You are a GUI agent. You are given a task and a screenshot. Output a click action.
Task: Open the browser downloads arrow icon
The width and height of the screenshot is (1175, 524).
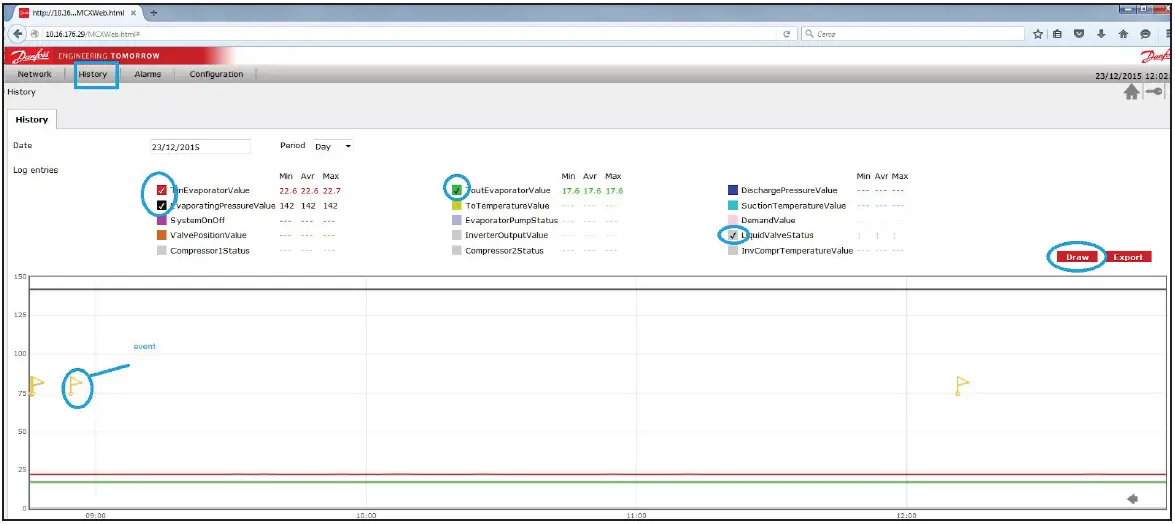point(1101,34)
